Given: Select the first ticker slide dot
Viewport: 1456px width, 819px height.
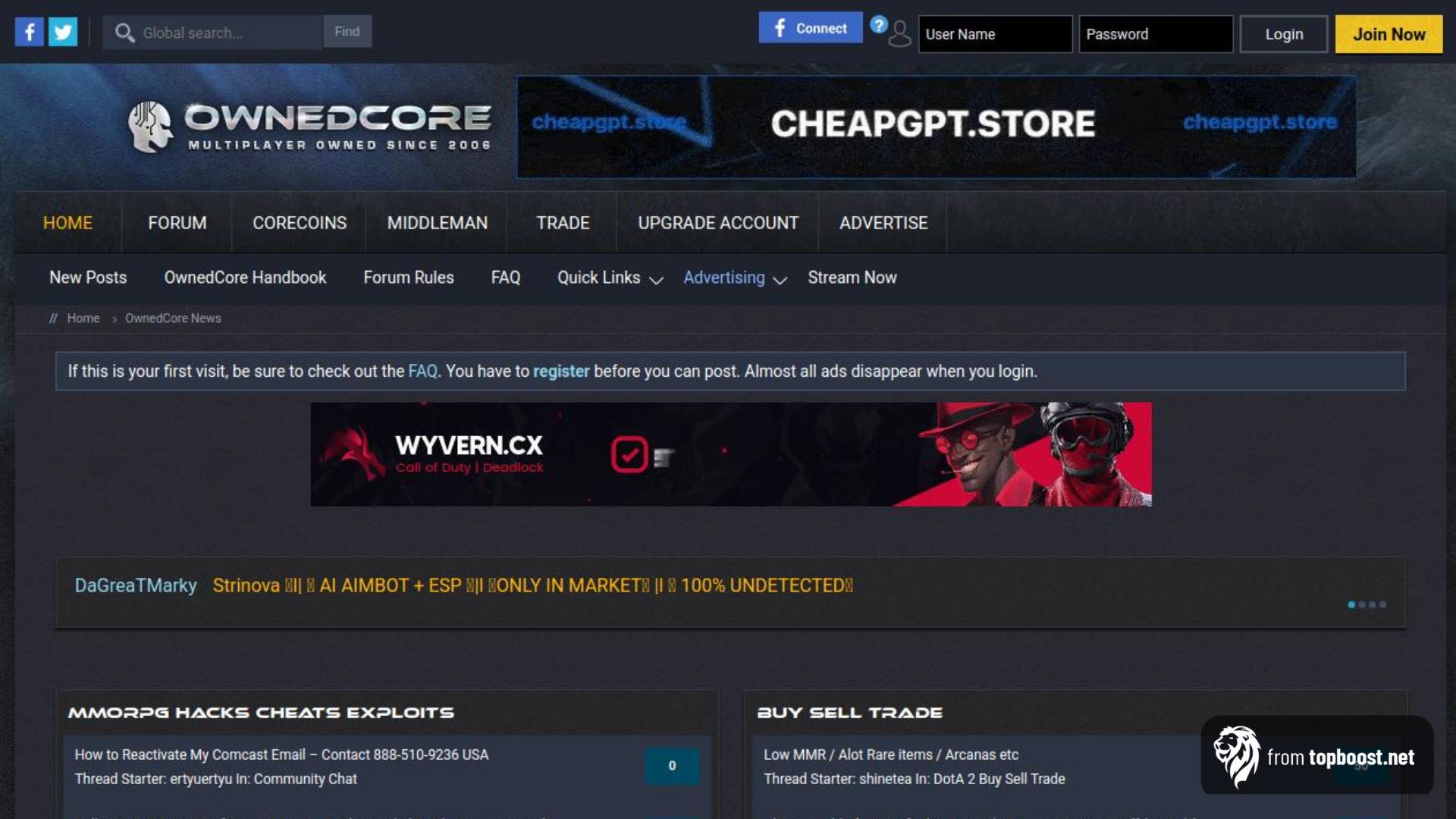Looking at the screenshot, I should tap(1351, 604).
